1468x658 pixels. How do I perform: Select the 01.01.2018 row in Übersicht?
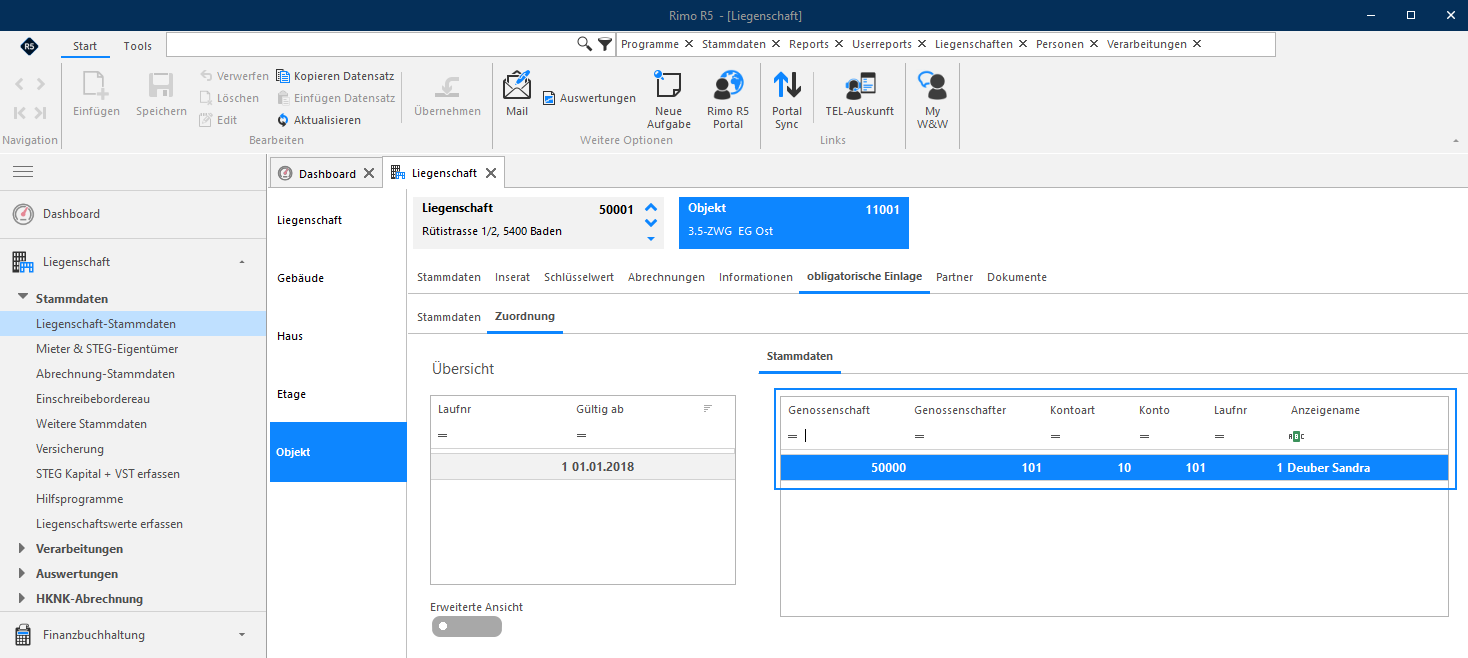pyautogui.click(x=582, y=467)
